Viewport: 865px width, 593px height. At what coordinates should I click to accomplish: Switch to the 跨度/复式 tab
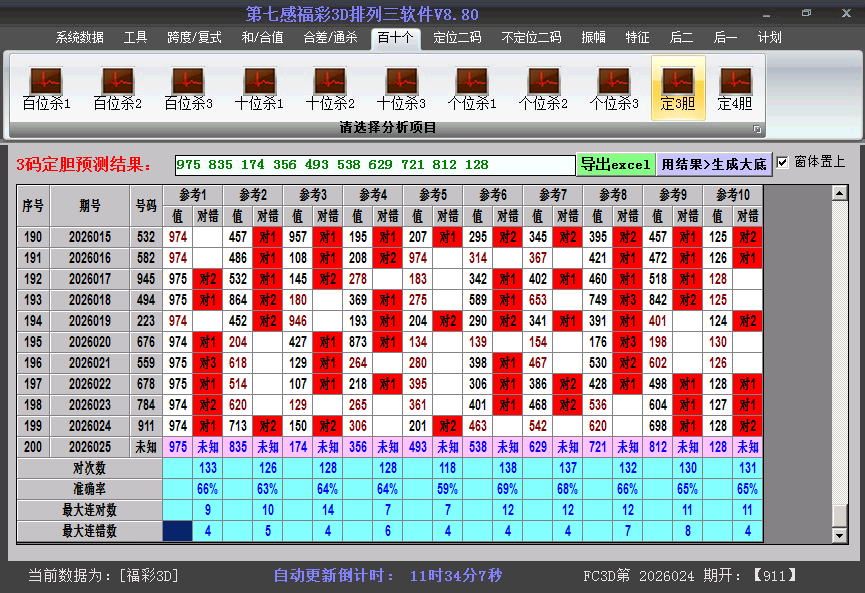click(194, 38)
